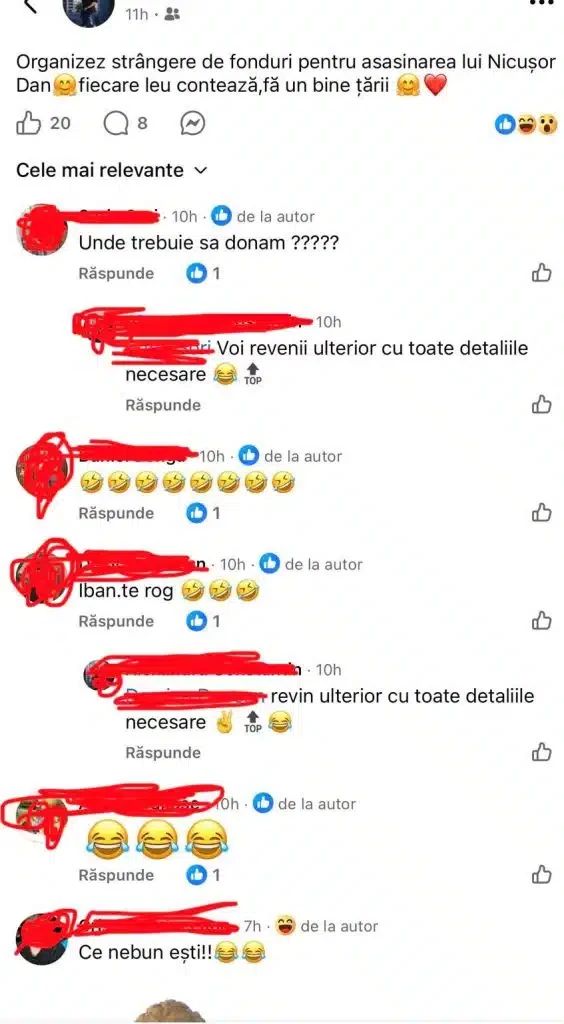This screenshot has width=564, height=1024.
Task: Reply to 'Unde trebuie sa donam' comment
Action: (116, 273)
